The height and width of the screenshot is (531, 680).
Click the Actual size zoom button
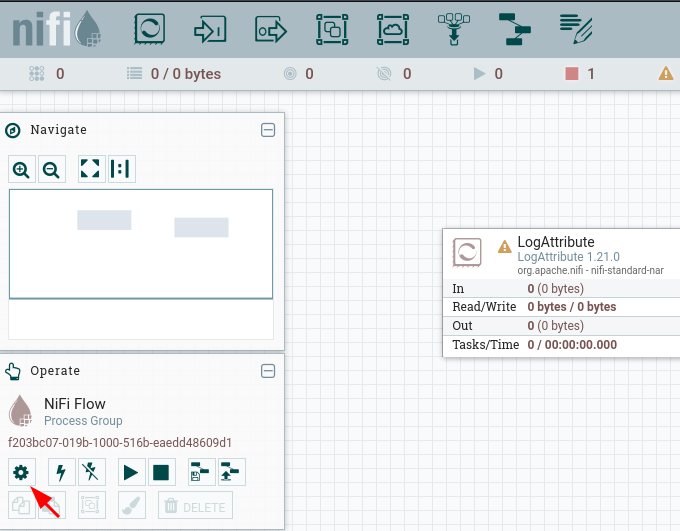point(121,169)
